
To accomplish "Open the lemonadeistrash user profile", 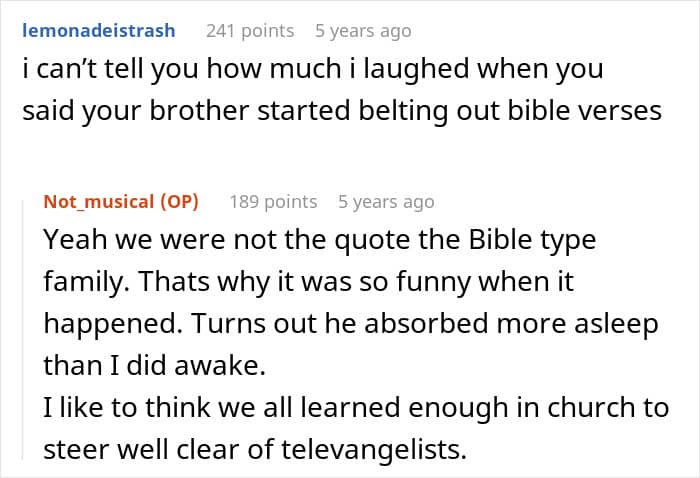I will click(x=98, y=31).
